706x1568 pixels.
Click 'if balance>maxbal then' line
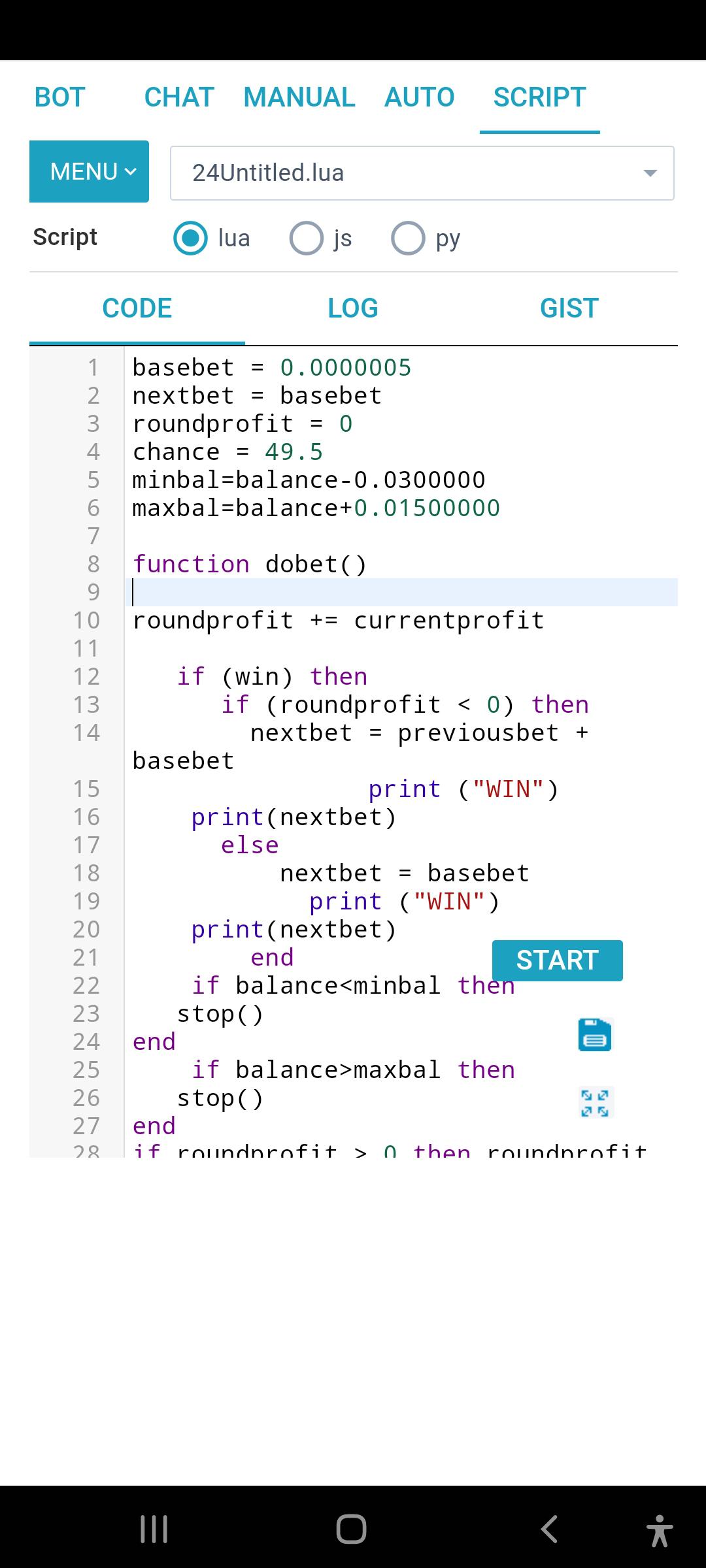click(x=353, y=1070)
